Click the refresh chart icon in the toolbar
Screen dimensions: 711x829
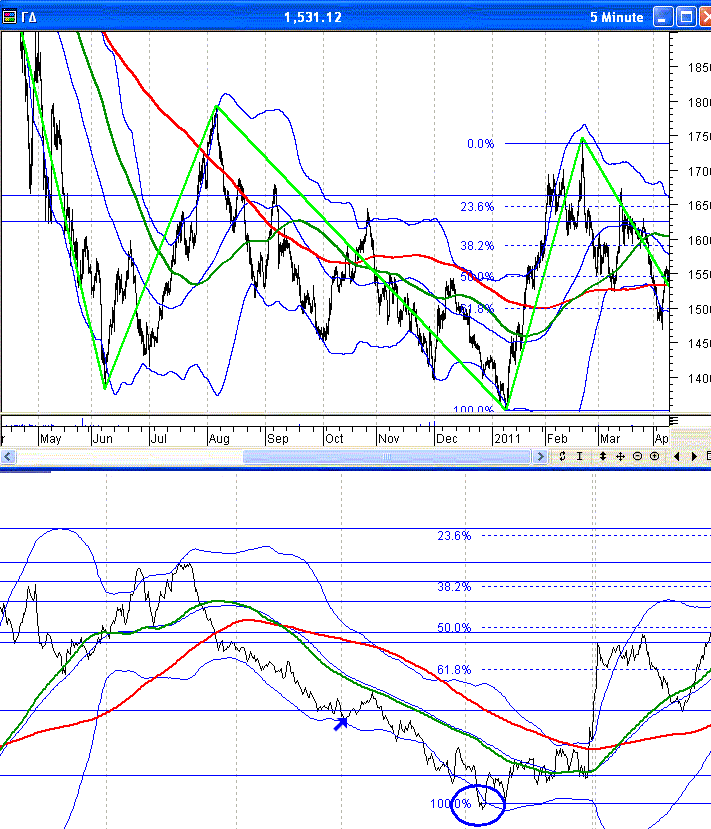tap(563, 456)
